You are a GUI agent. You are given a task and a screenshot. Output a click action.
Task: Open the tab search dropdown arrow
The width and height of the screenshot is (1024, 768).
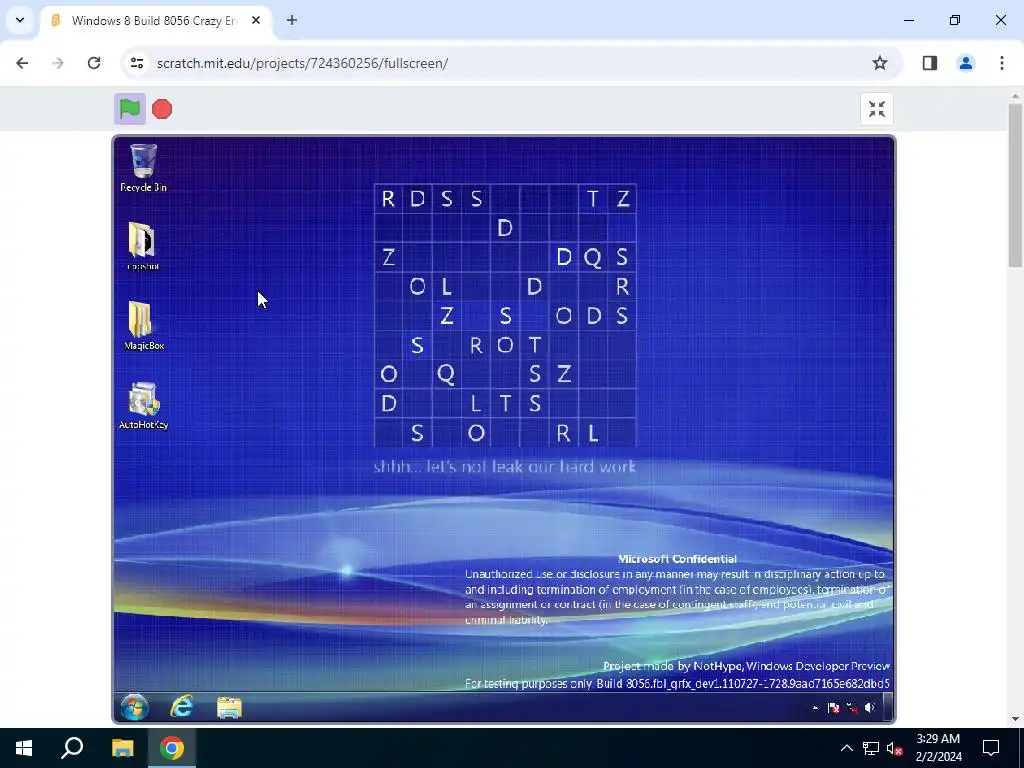pyautogui.click(x=20, y=20)
